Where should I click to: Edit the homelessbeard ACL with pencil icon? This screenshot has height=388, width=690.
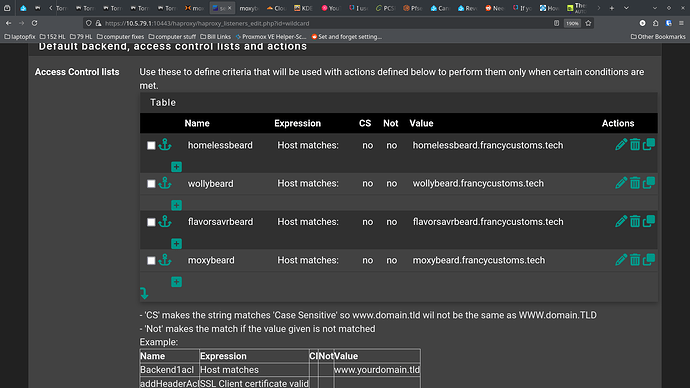click(x=621, y=144)
